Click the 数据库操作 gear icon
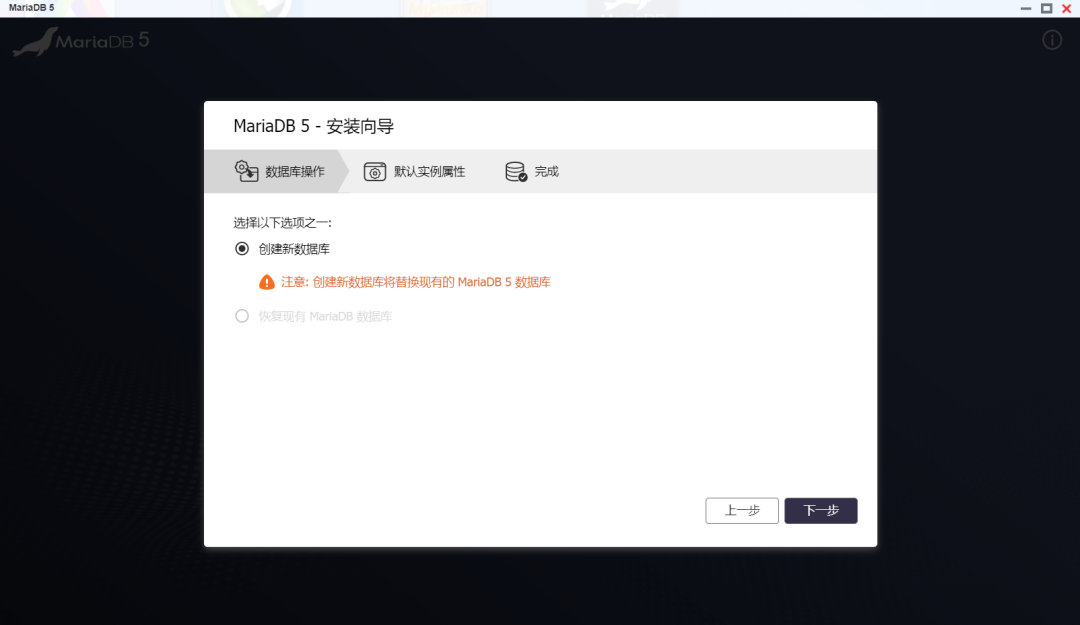The width and height of the screenshot is (1080, 625). coord(246,171)
